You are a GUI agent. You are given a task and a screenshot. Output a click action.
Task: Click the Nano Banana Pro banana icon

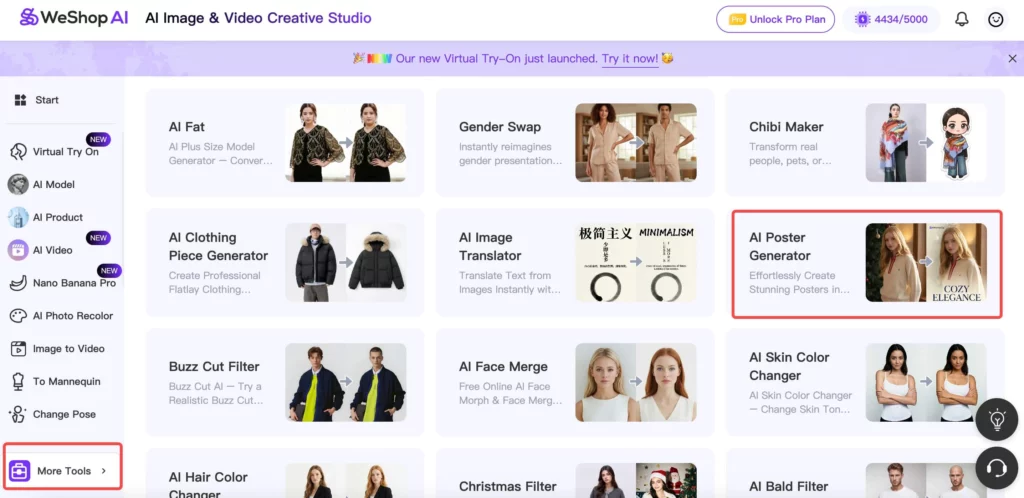pyautogui.click(x=18, y=283)
